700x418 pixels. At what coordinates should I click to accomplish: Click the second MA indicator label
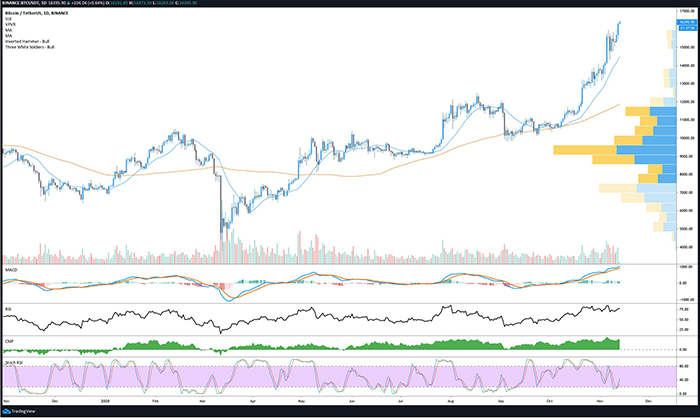point(9,37)
